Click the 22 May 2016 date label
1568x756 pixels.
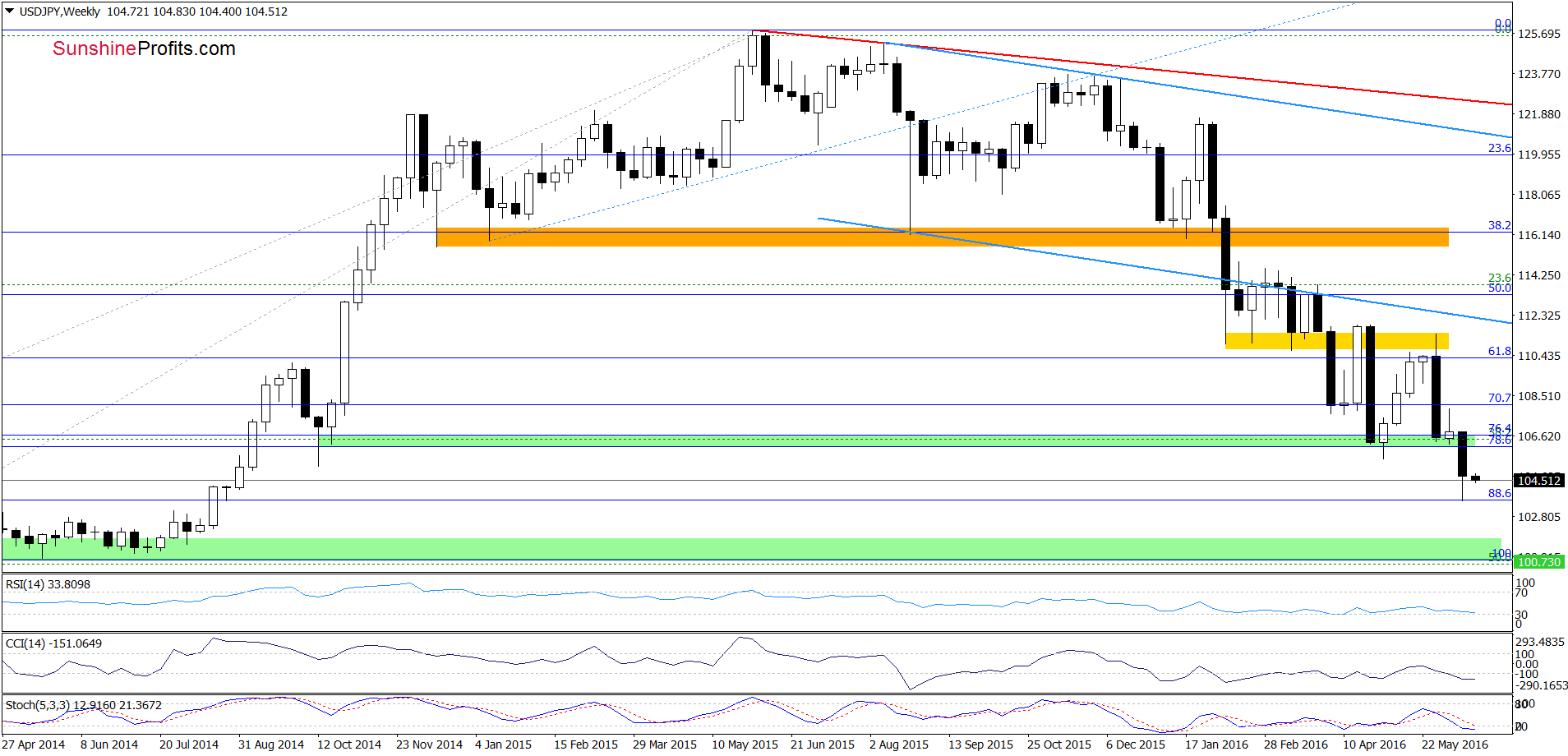coord(1455,744)
